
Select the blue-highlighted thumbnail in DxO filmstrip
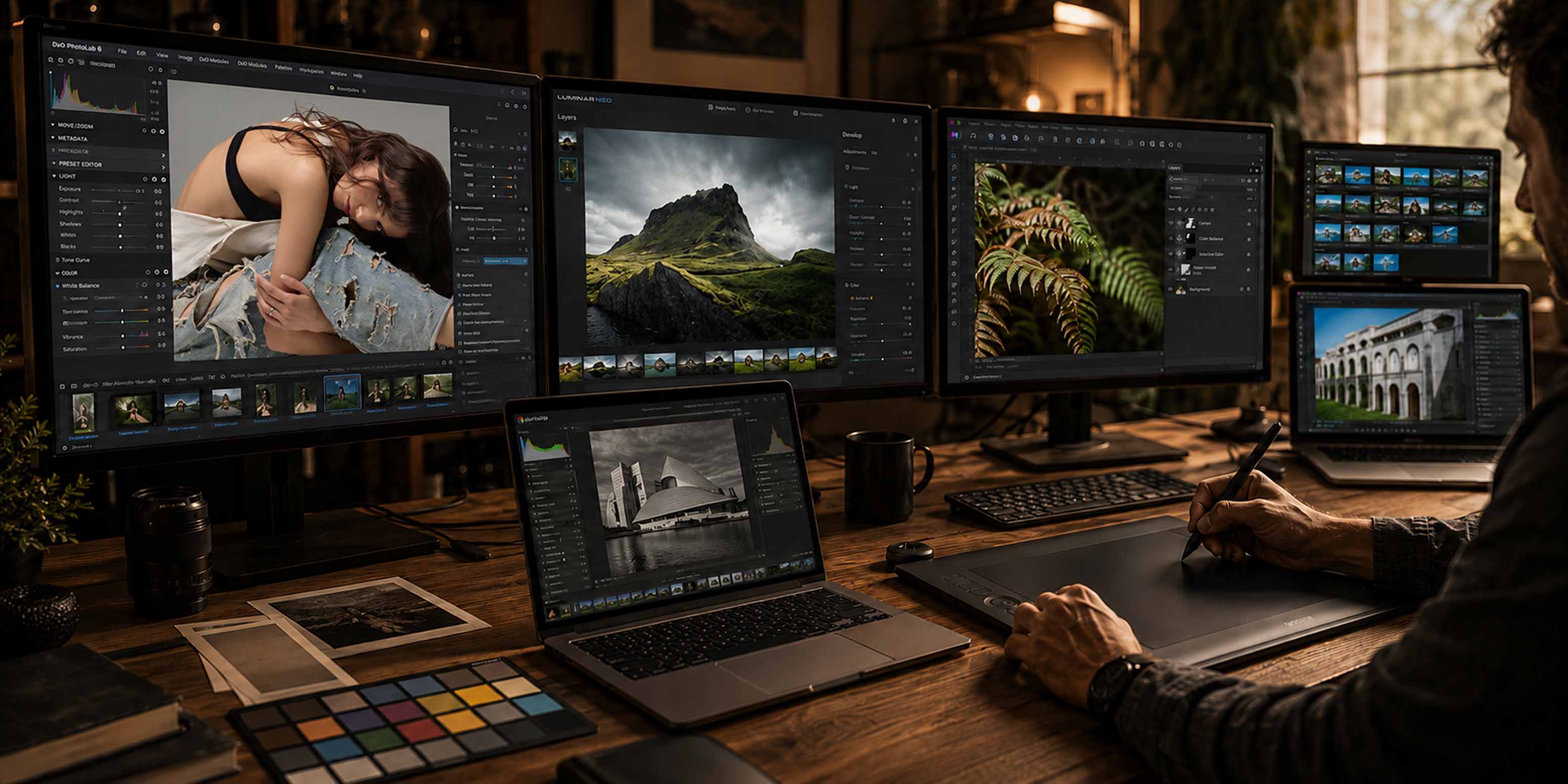tap(342, 392)
